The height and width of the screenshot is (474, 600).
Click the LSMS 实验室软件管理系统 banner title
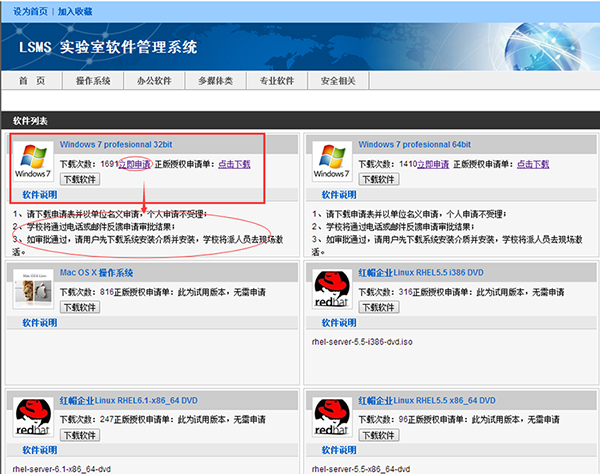(108, 47)
